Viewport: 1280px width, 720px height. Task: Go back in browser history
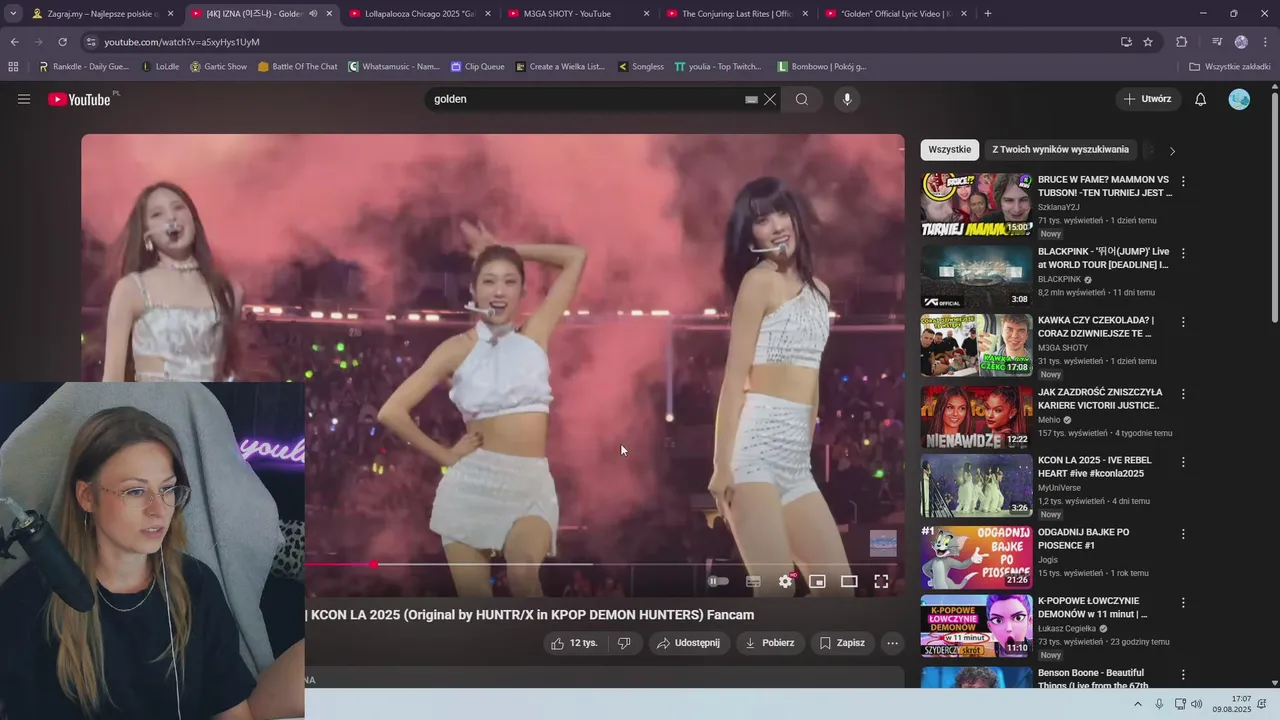pos(14,42)
